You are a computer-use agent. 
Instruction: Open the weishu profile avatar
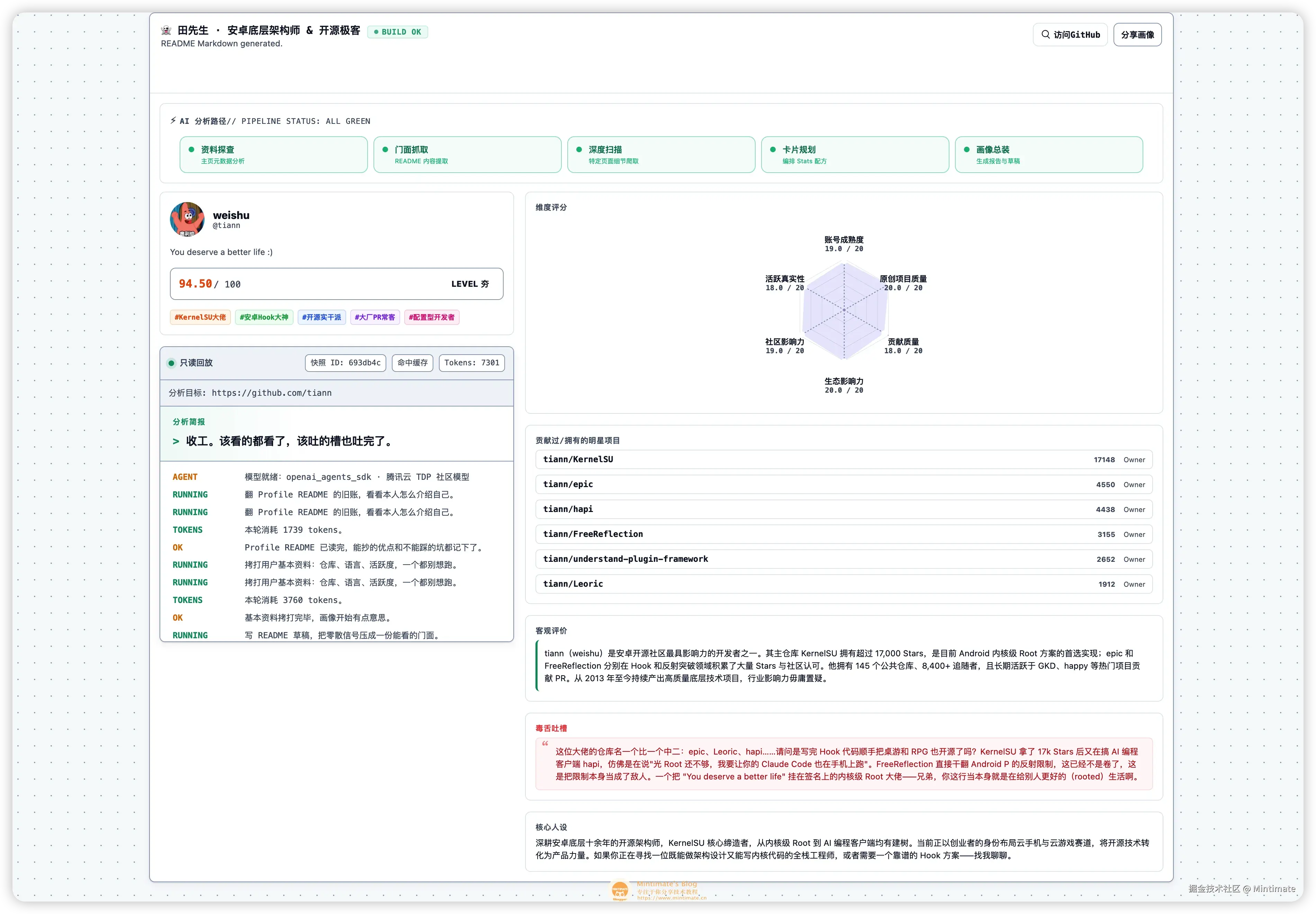(x=187, y=219)
